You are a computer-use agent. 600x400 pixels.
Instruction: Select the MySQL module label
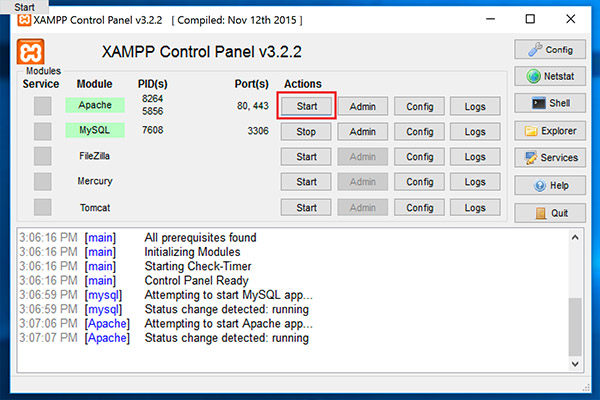(95, 130)
